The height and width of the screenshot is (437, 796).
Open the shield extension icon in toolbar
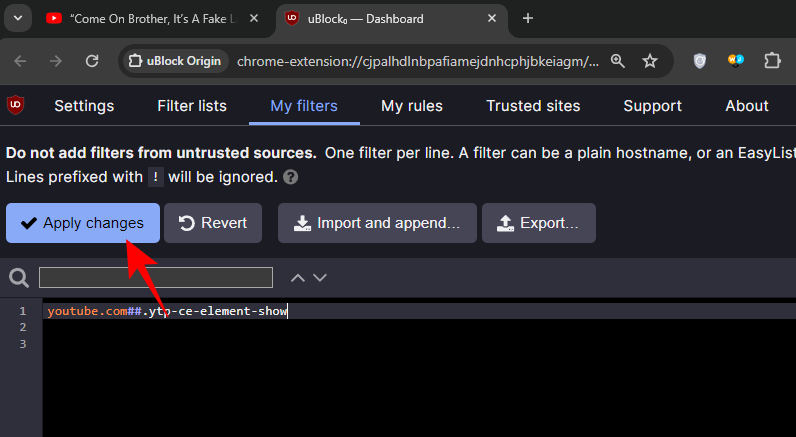coord(700,61)
